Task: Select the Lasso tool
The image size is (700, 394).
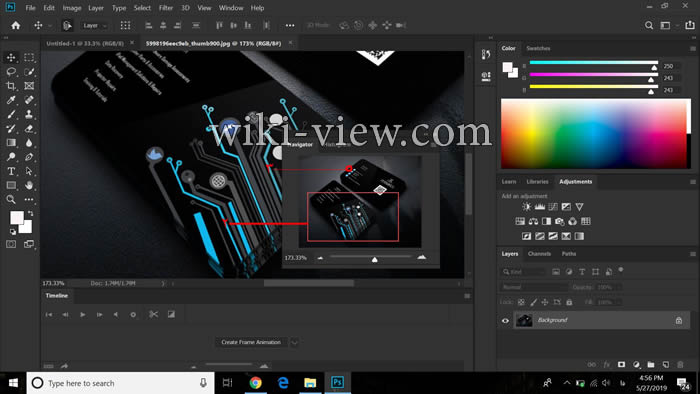Action: [x=11, y=71]
